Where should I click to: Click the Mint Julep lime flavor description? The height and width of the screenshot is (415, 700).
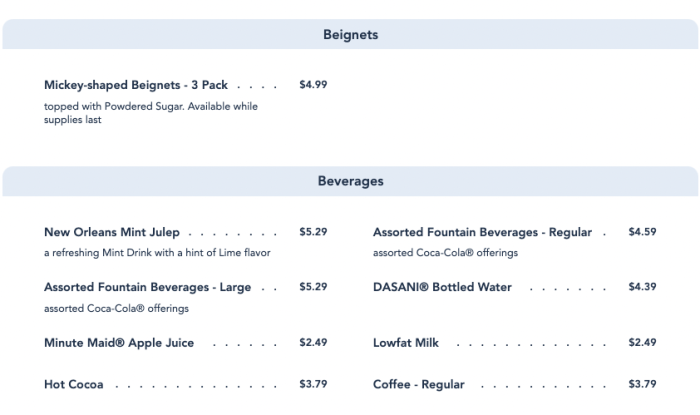pyautogui.click(x=157, y=253)
